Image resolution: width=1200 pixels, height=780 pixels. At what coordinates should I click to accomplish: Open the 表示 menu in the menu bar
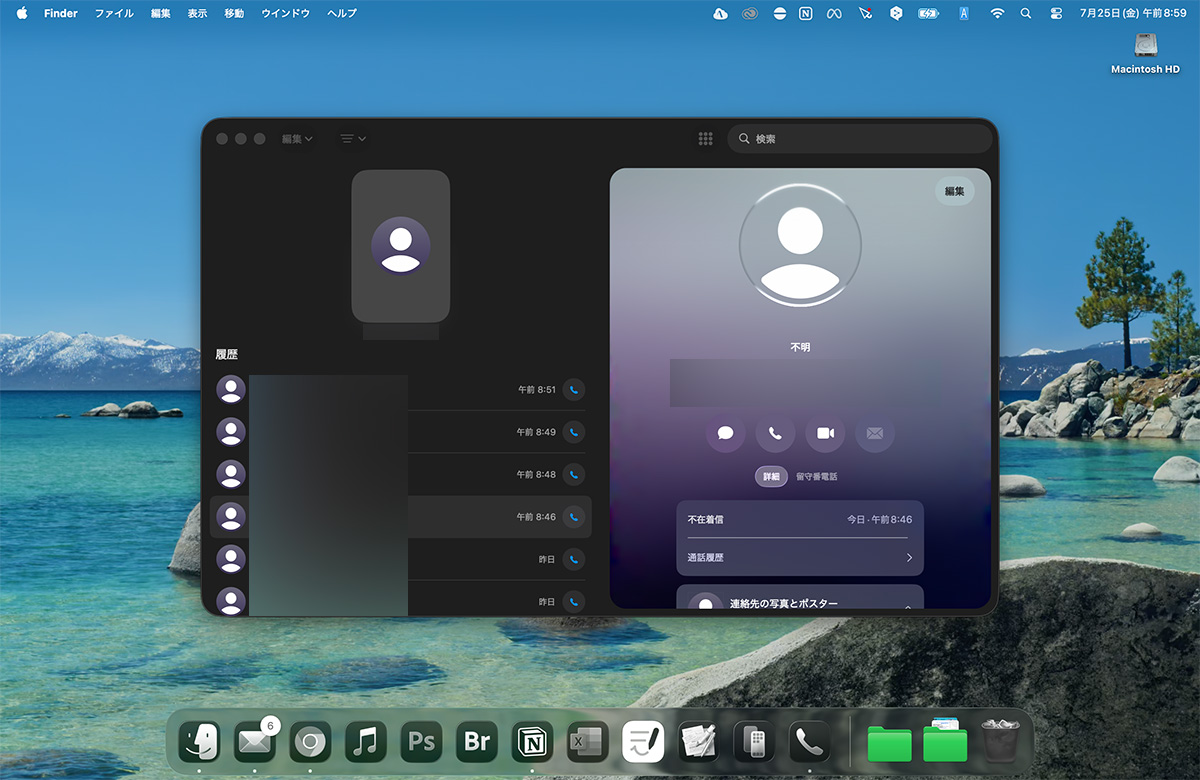(197, 13)
